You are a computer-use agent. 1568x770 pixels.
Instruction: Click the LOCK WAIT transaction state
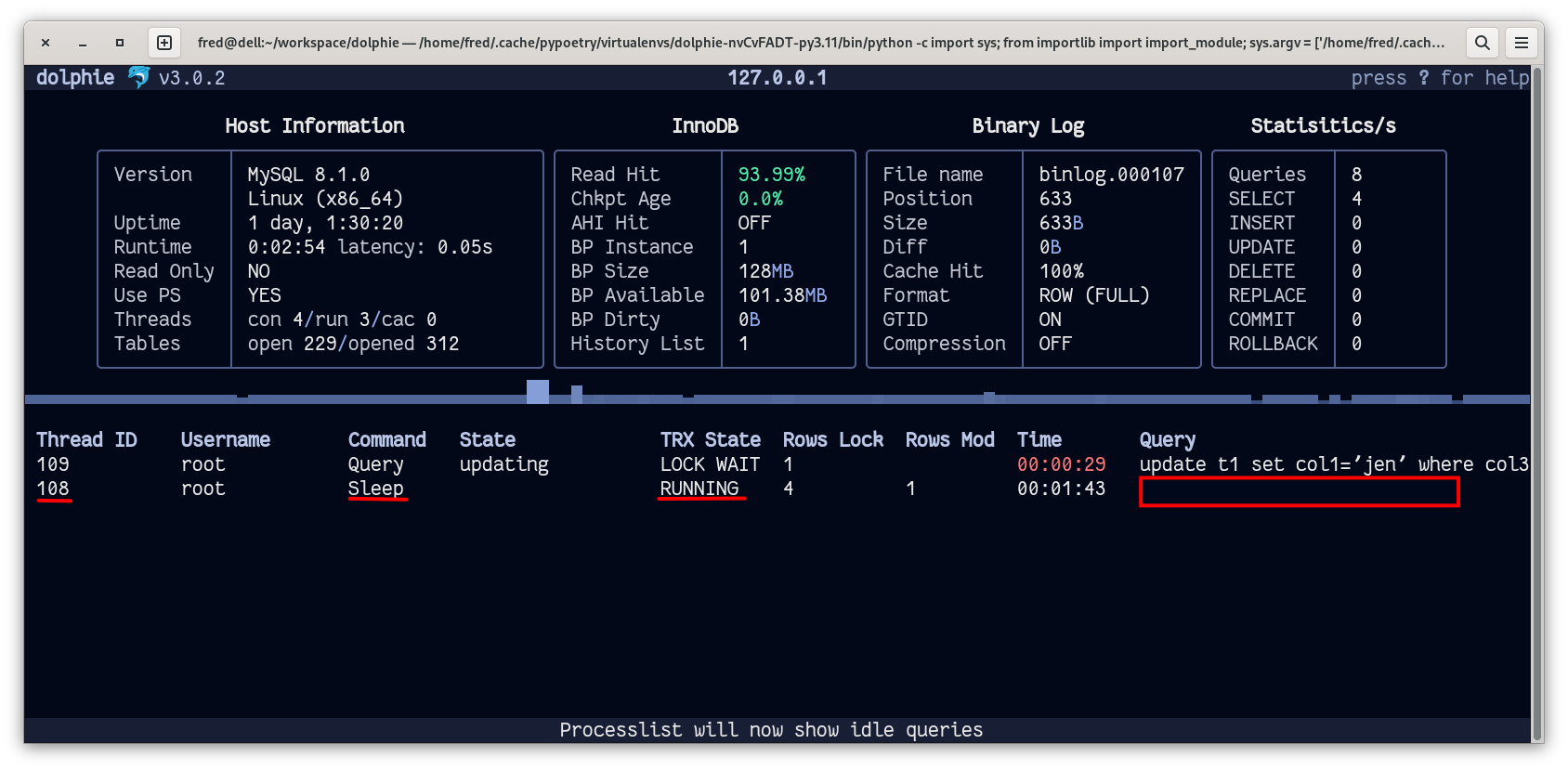pyautogui.click(x=710, y=464)
